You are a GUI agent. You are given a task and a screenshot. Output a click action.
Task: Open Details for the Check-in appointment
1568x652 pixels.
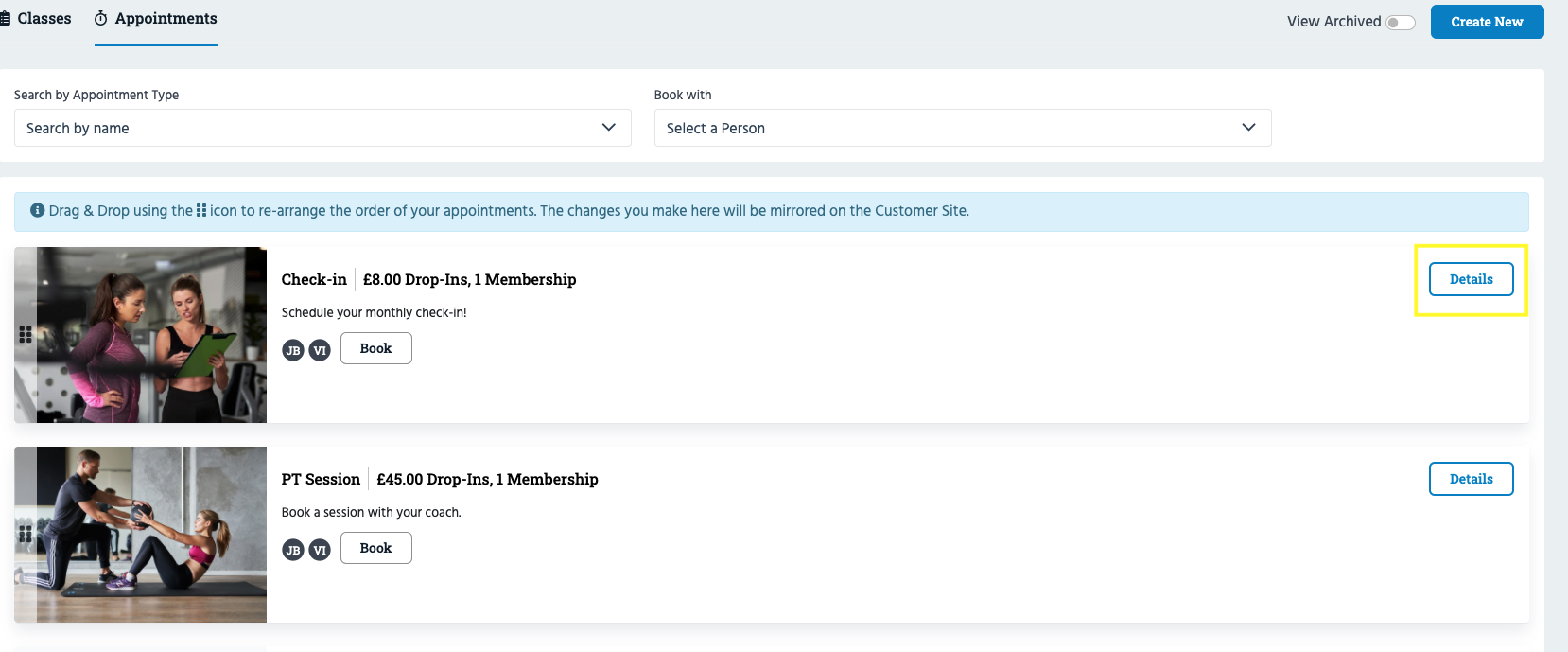[x=1471, y=279]
